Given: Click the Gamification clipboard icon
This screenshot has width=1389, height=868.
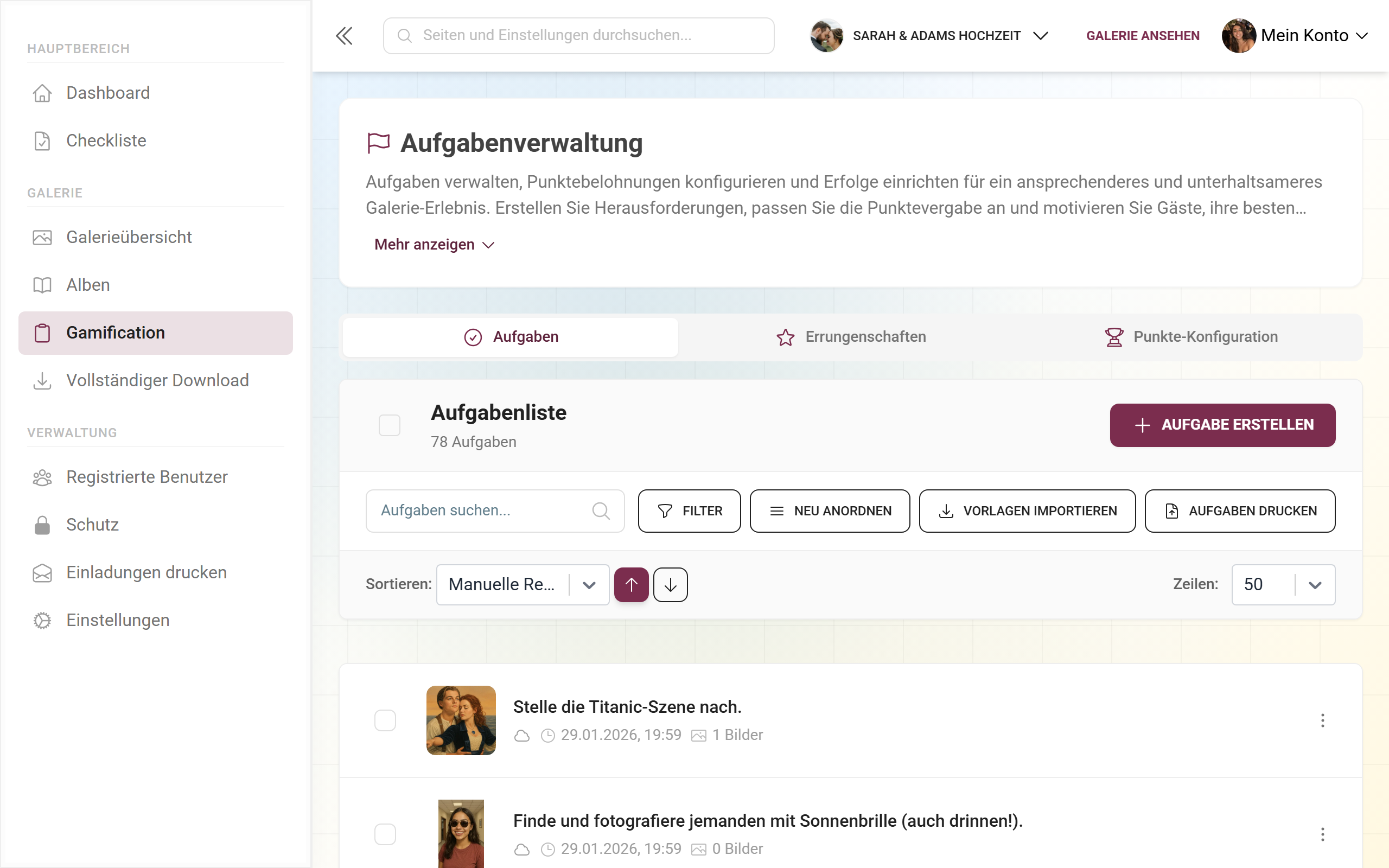Looking at the screenshot, I should point(42,333).
